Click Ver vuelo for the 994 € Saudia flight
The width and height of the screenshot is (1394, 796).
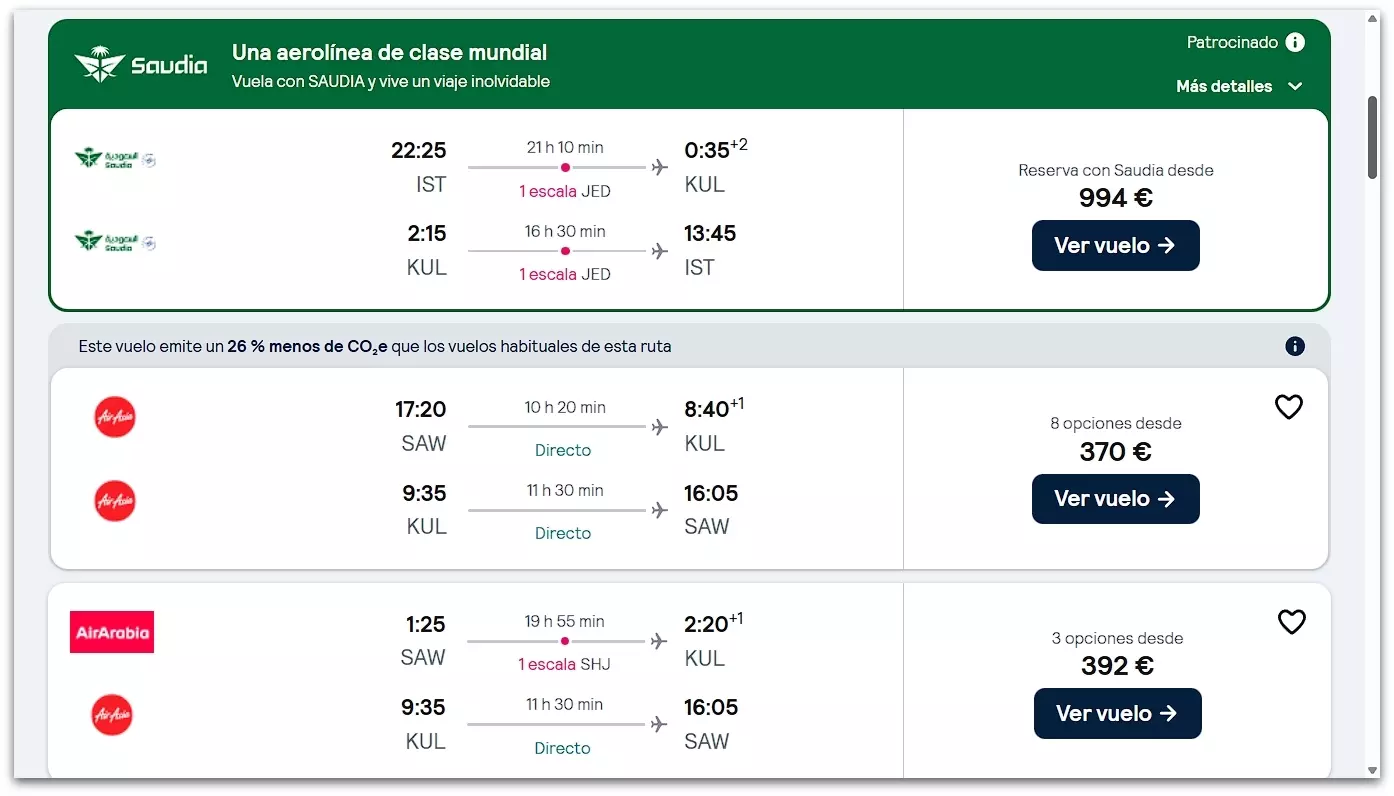coord(1115,245)
